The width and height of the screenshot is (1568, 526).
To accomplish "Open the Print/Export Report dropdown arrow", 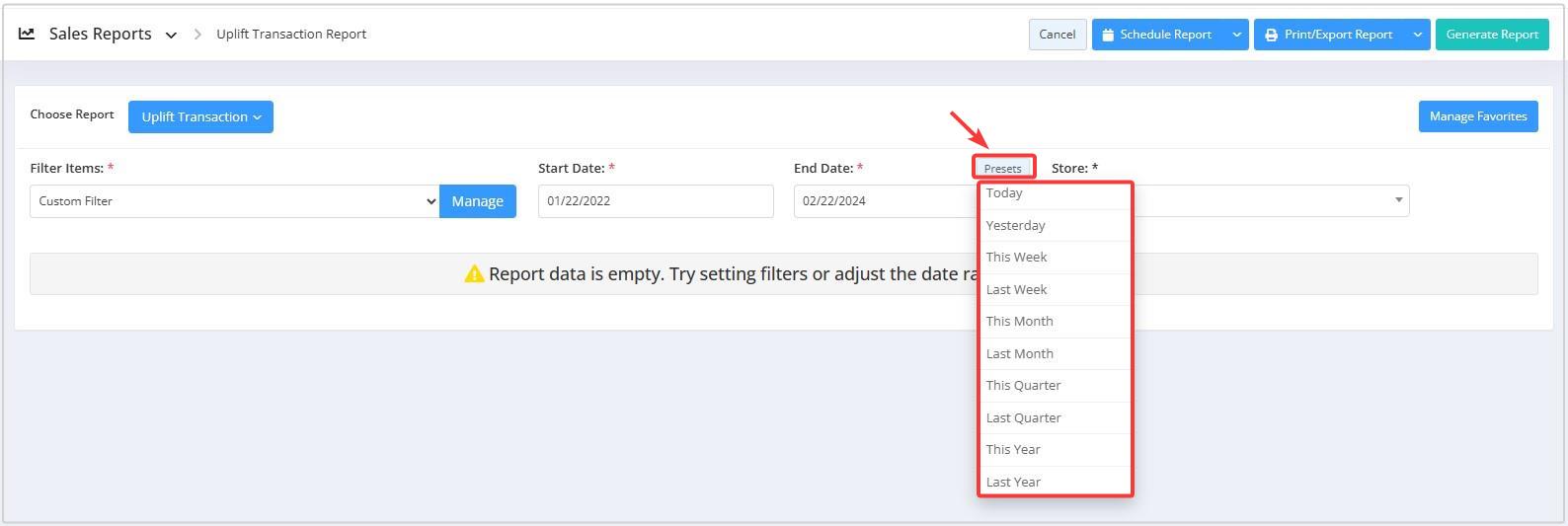I will 1418,35.
